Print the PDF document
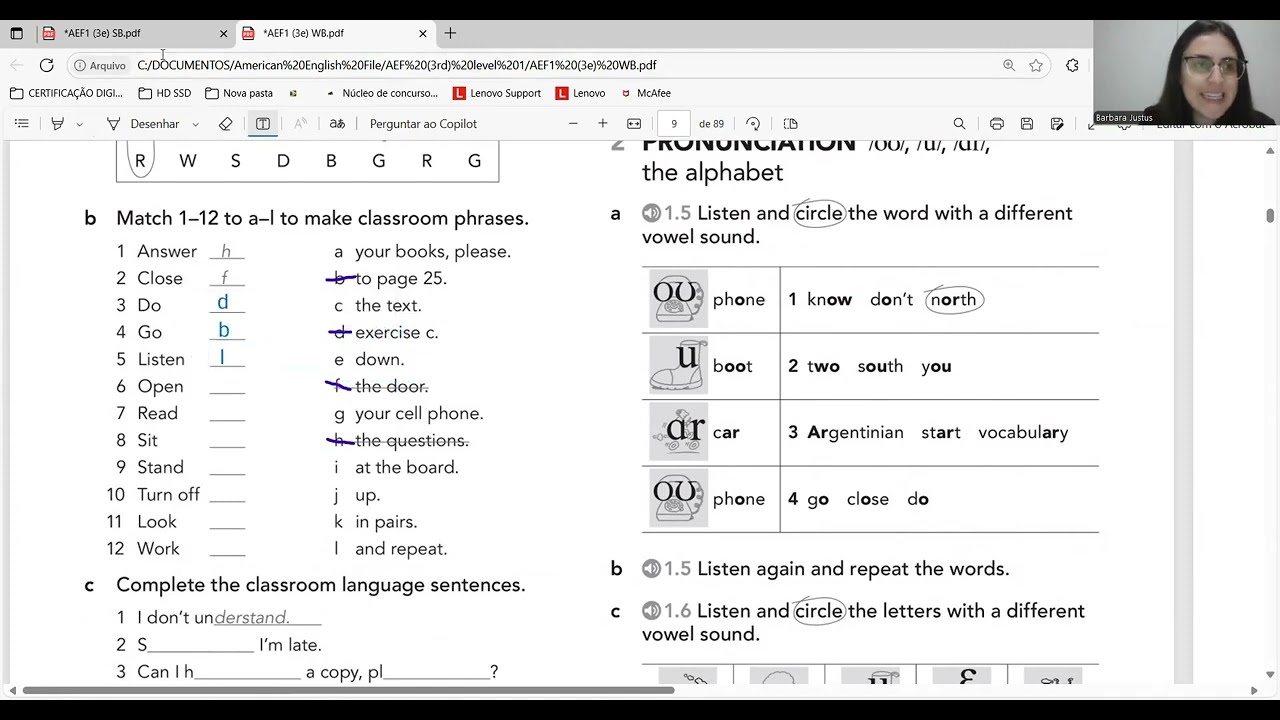The width and height of the screenshot is (1280, 720). click(997, 124)
